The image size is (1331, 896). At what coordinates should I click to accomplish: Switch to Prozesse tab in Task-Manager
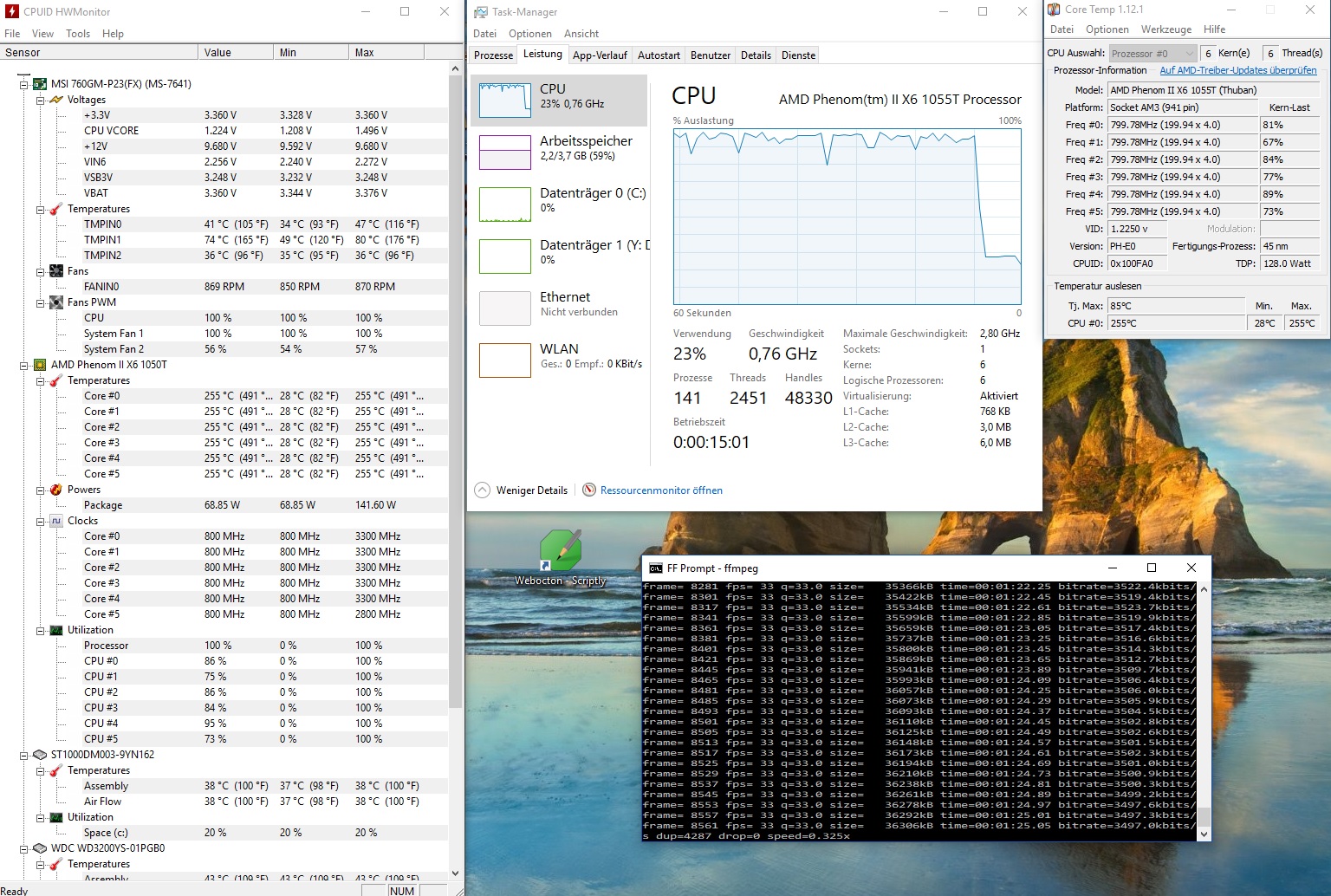coord(493,55)
